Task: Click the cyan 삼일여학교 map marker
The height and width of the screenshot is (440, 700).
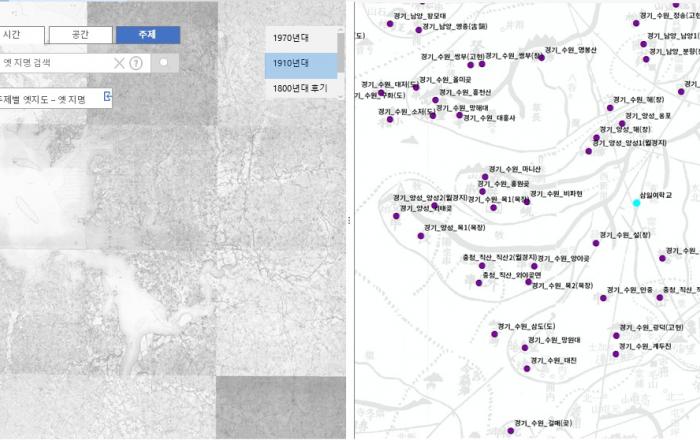Action: click(636, 203)
